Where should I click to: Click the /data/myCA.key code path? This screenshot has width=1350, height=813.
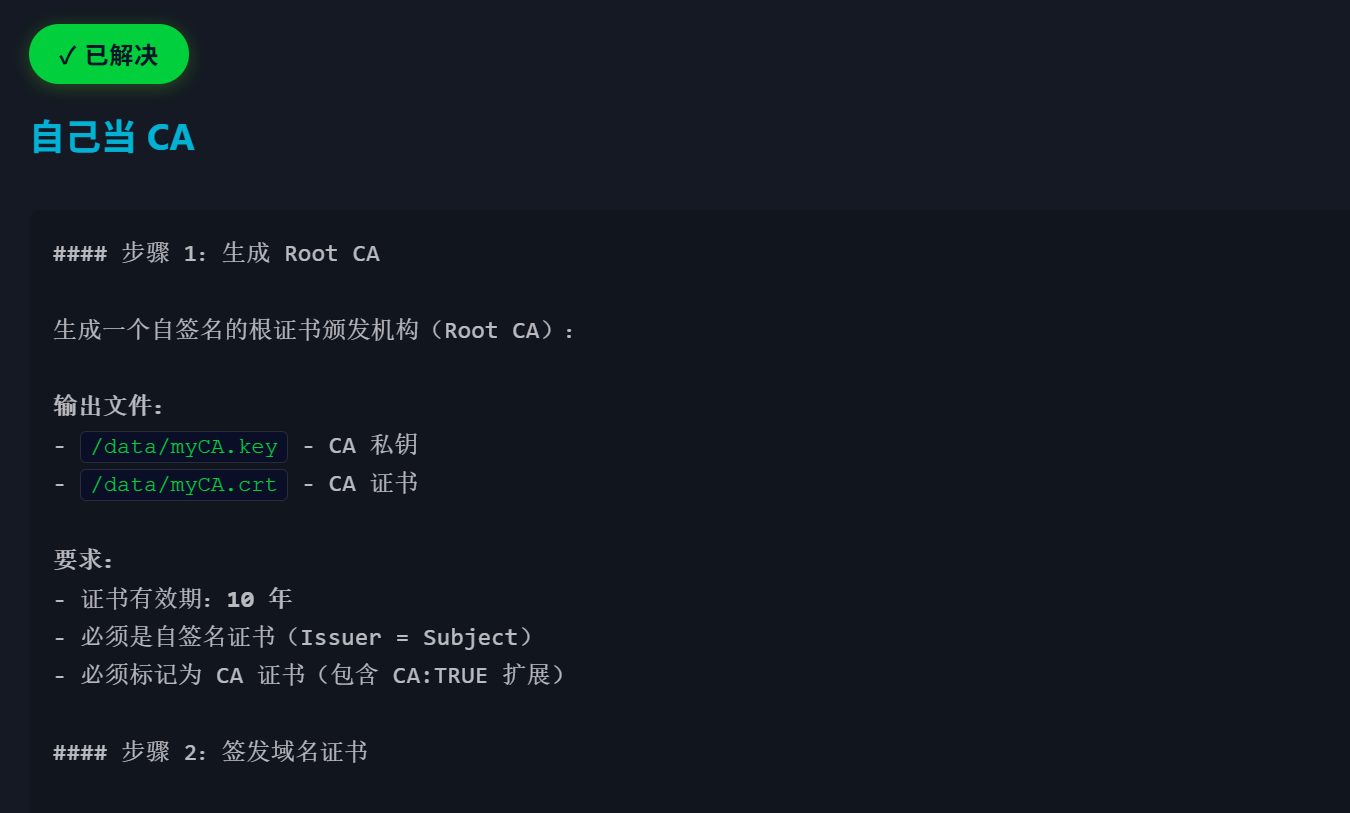tap(184, 447)
